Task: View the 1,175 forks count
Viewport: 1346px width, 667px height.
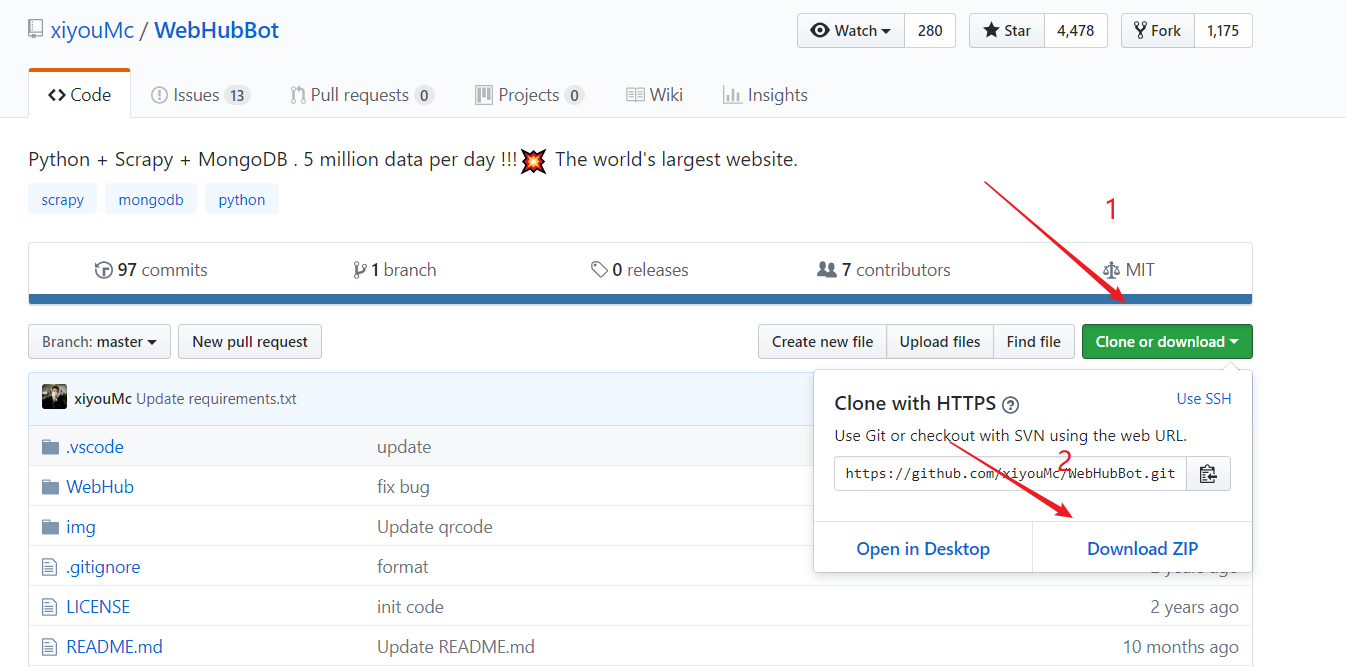Action: (x=1223, y=31)
